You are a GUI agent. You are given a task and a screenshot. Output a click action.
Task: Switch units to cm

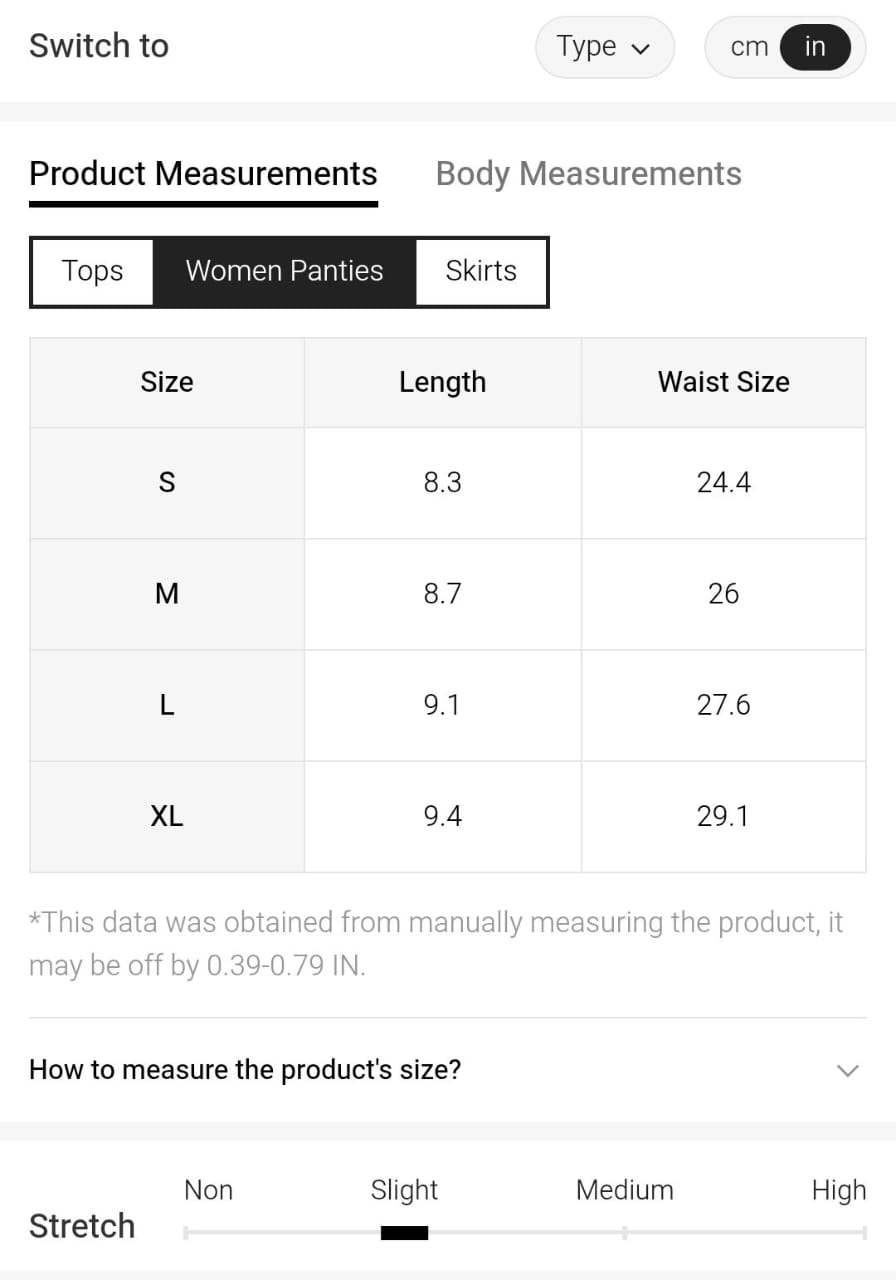coord(748,47)
